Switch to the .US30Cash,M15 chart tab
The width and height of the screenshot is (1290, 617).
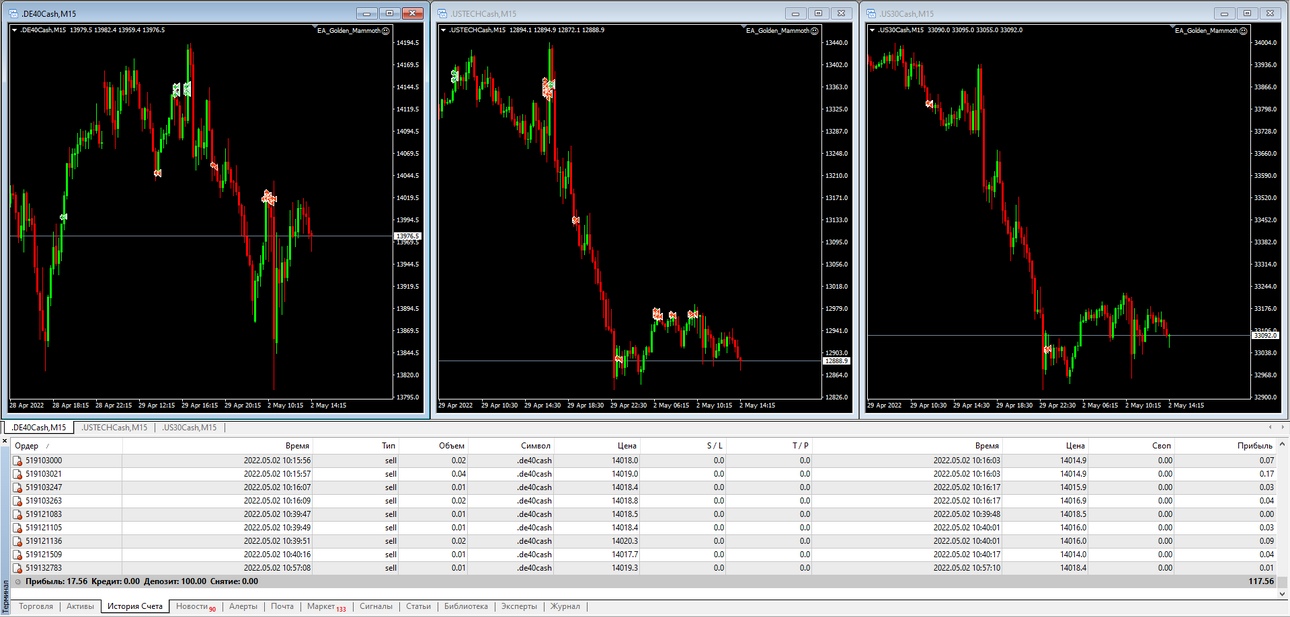coord(188,428)
